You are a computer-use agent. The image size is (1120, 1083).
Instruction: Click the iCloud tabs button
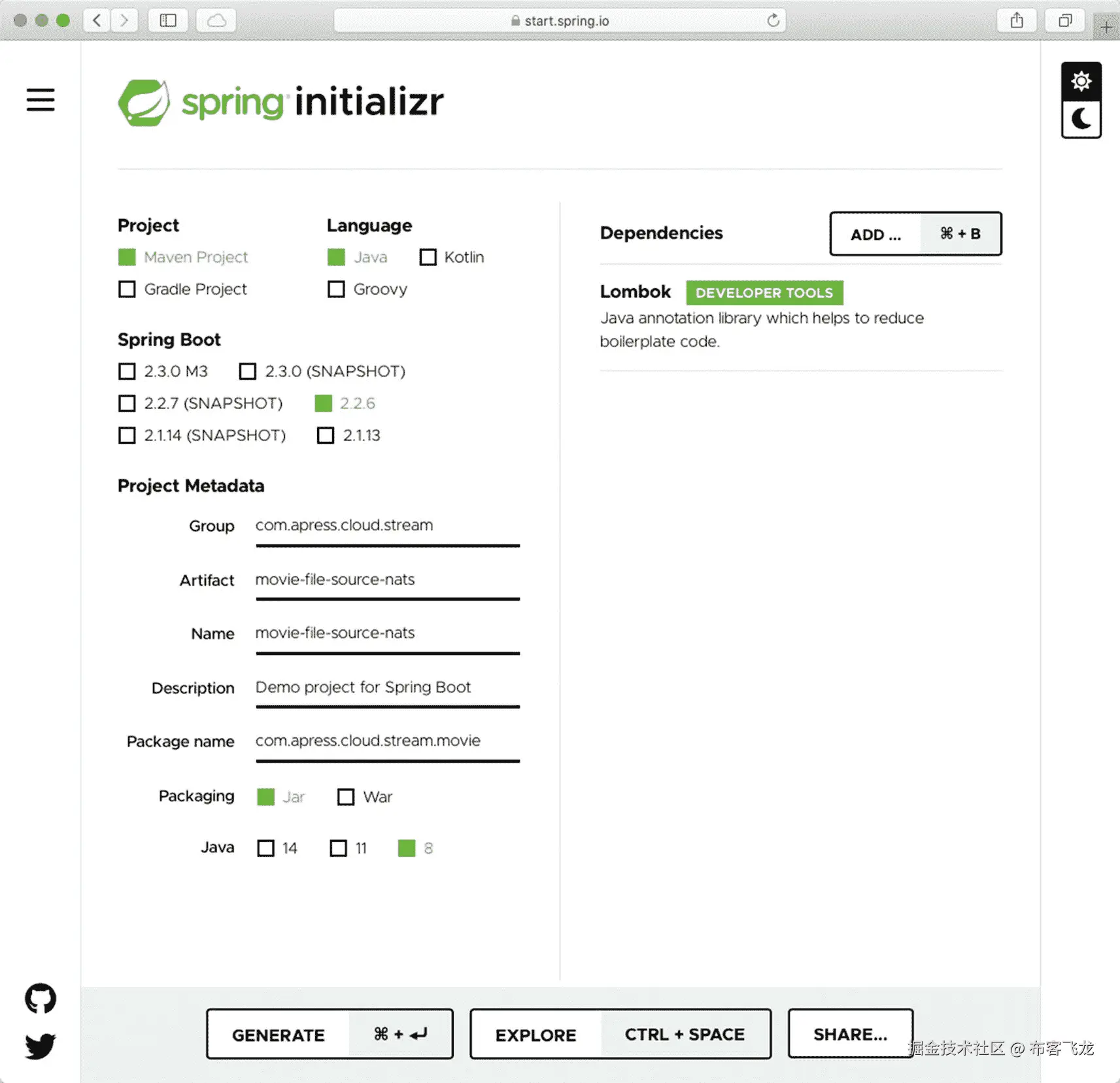click(216, 20)
